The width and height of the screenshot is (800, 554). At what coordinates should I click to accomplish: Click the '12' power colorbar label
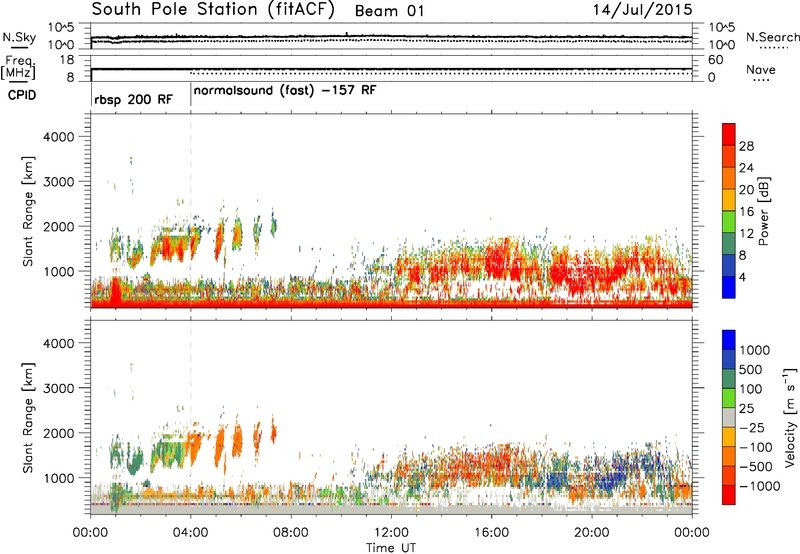(746, 234)
